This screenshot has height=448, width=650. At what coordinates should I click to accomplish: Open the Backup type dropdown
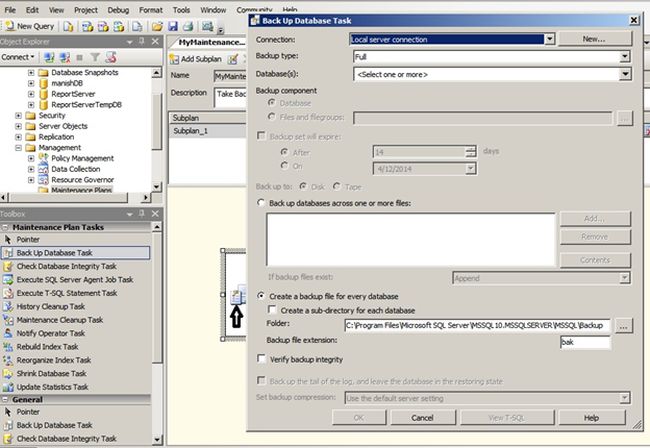point(625,57)
